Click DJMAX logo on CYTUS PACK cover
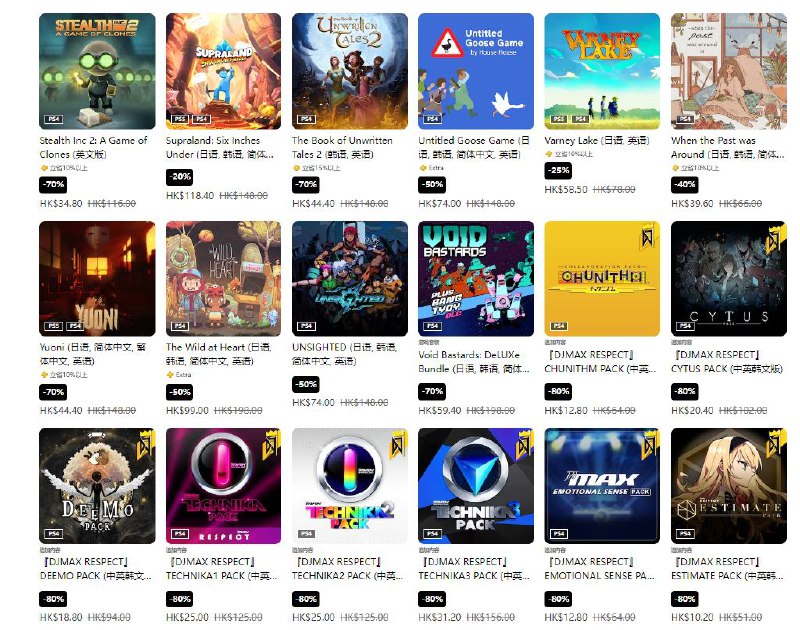The width and height of the screenshot is (800, 630). (774, 237)
